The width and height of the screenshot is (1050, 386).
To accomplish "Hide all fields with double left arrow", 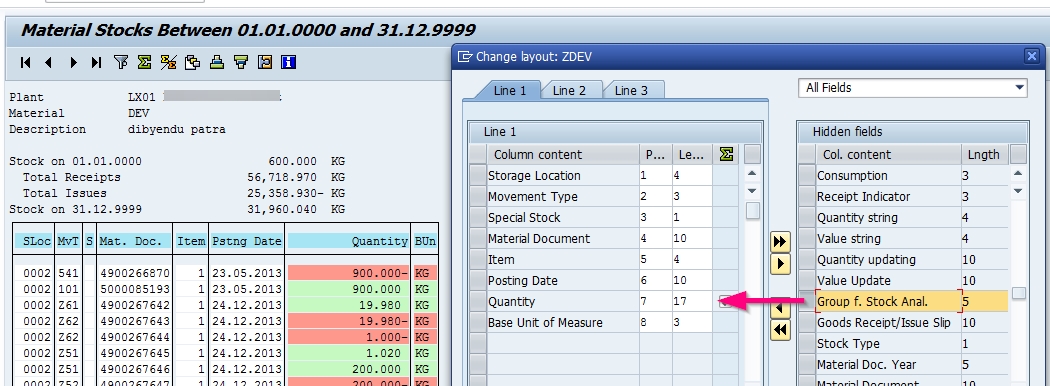I will pos(780,330).
